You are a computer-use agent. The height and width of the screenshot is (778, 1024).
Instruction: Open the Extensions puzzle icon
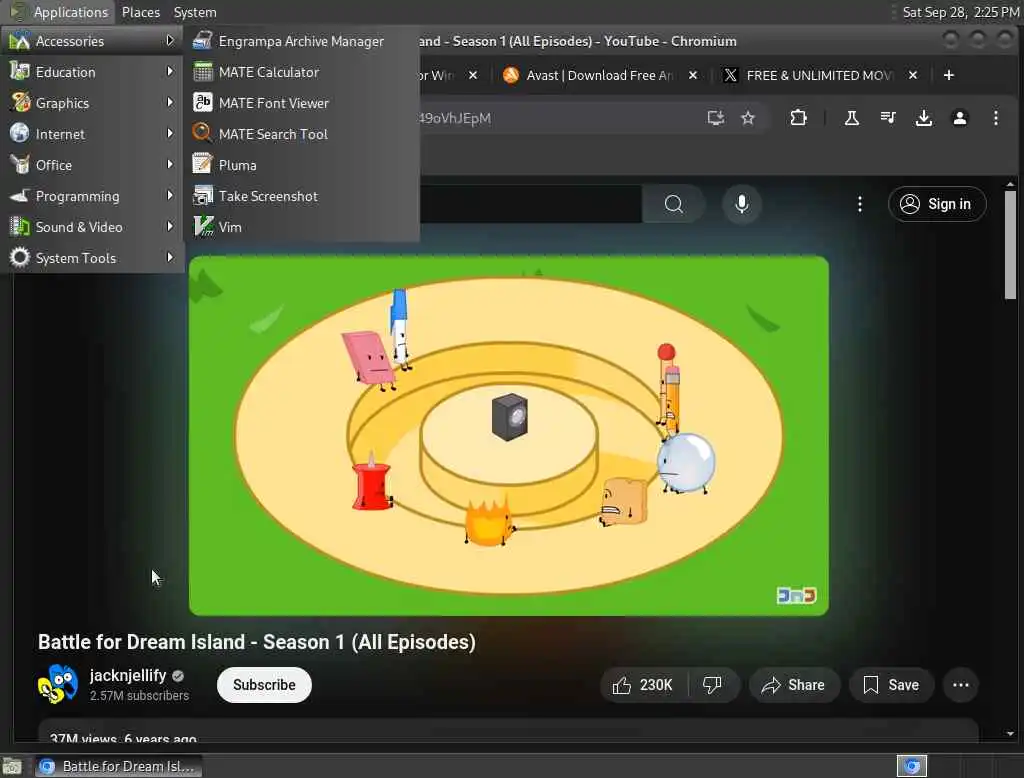tap(798, 118)
